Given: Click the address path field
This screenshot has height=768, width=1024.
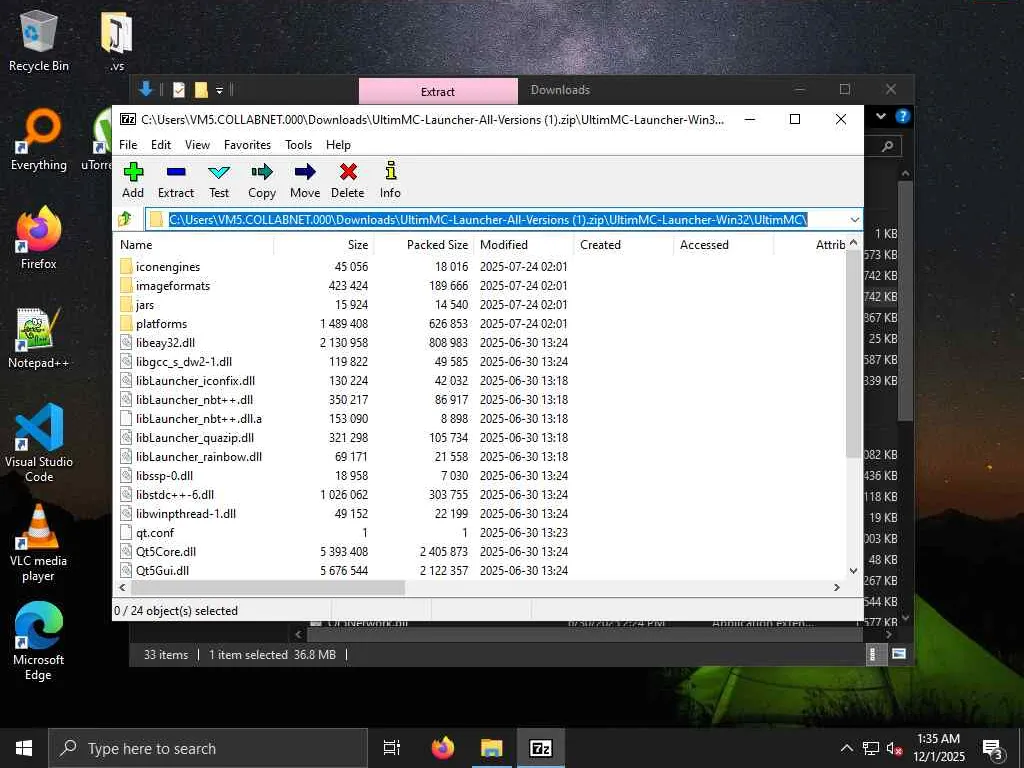Looking at the screenshot, I should [496, 219].
